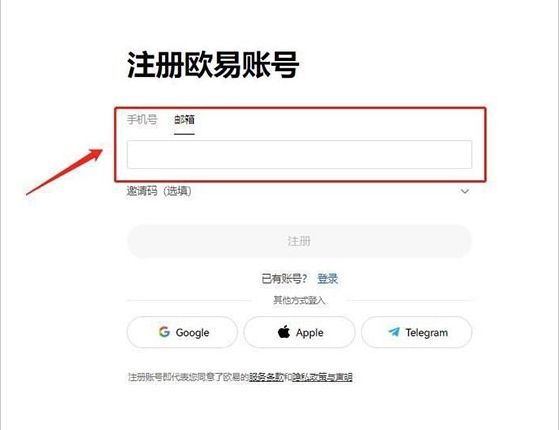
Task: Click the black Apple logo icon
Action: pyautogui.click(x=284, y=332)
